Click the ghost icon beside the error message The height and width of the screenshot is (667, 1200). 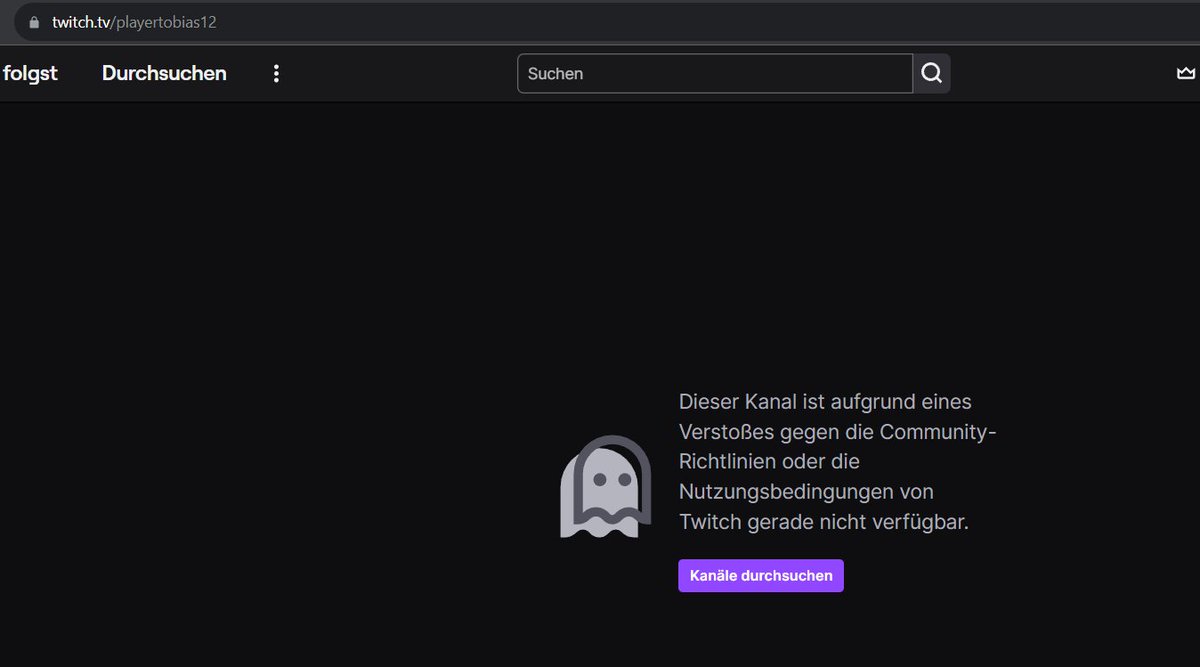[x=606, y=487]
